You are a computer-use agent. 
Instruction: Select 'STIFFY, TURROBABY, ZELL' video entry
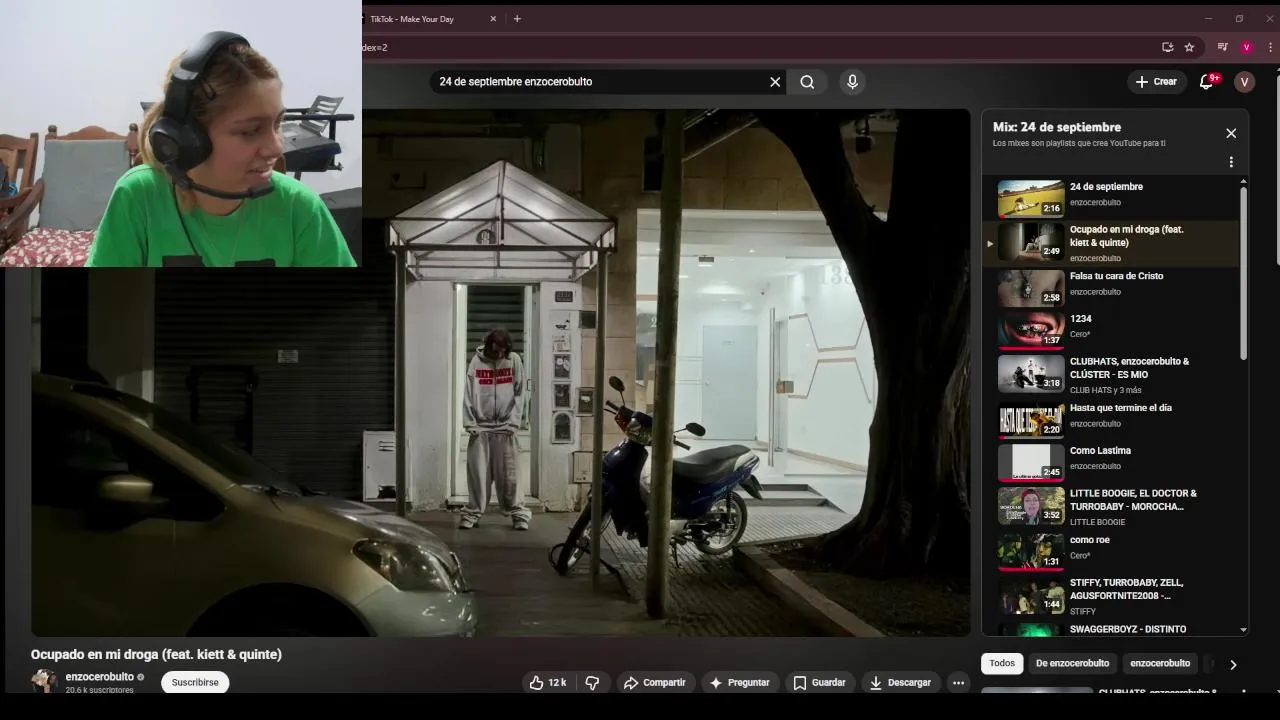(1112, 595)
